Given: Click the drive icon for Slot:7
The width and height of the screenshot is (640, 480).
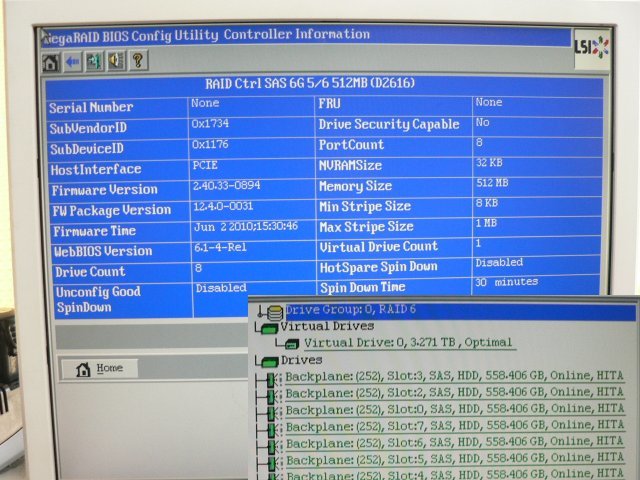Looking at the screenshot, I should [272, 429].
